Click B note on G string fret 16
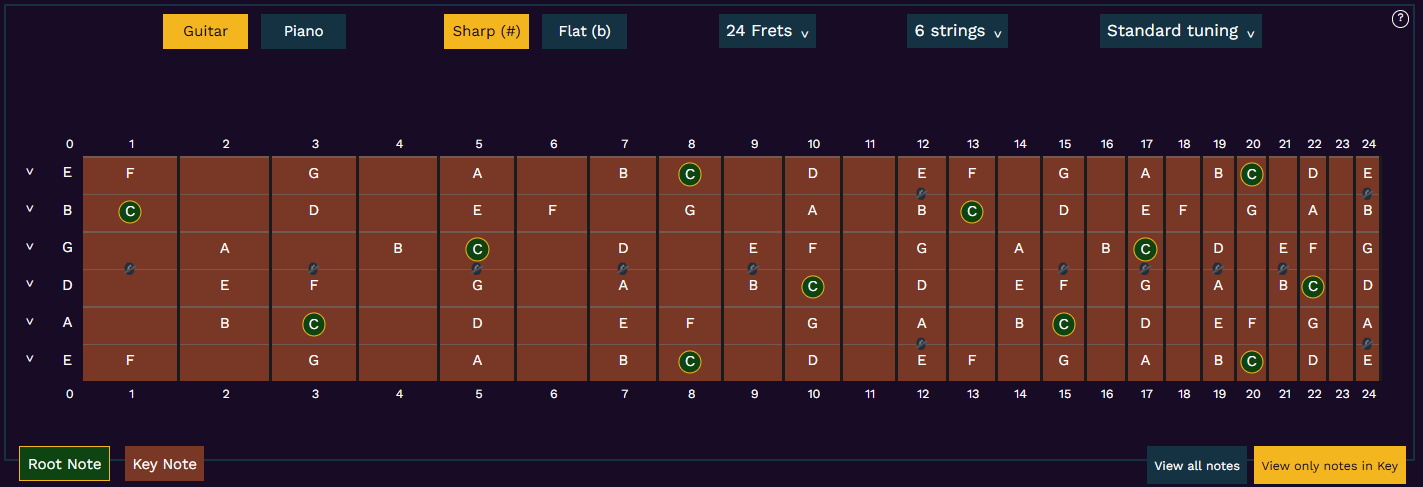Viewport: 1423px width, 487px height. click(x=1106, y=248)
